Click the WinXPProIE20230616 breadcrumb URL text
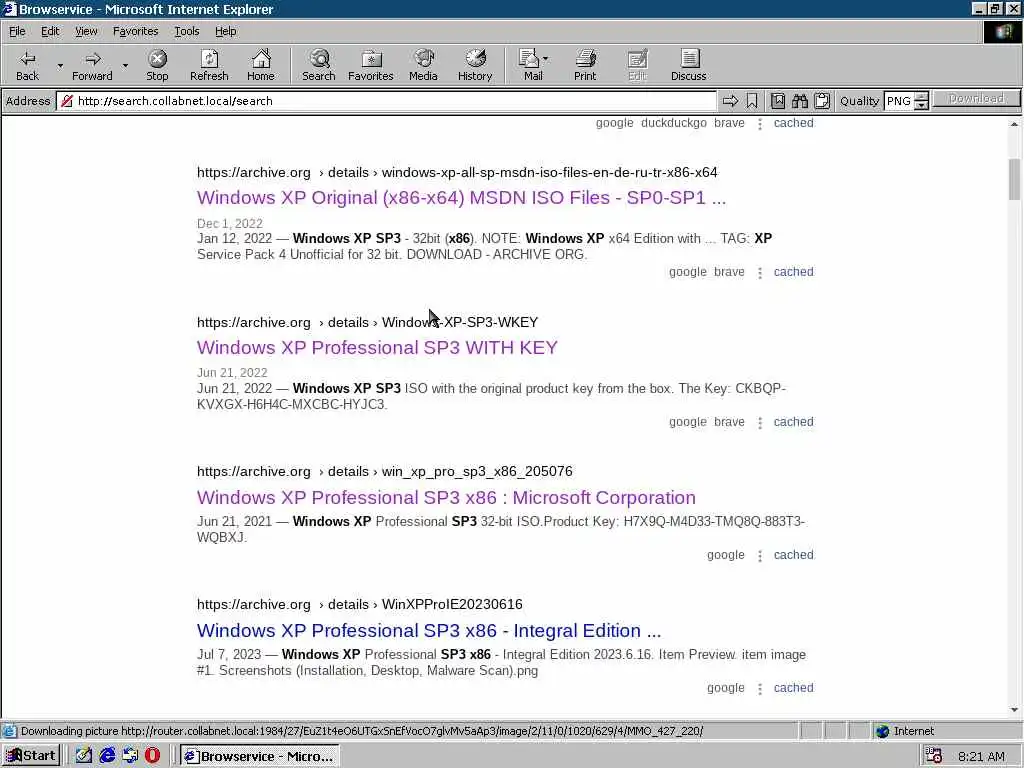This screenshot has height=768, width=1024. coord(452,604)
